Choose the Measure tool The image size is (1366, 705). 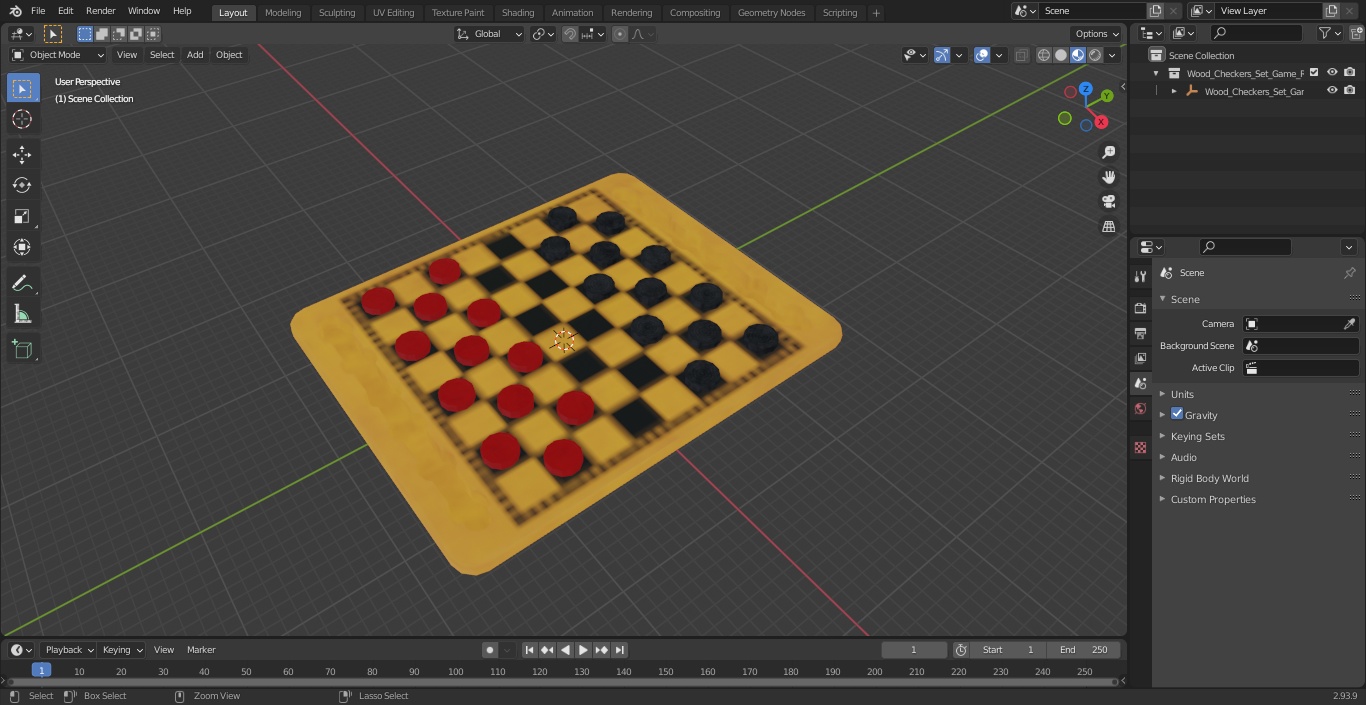tap(22, 315)
